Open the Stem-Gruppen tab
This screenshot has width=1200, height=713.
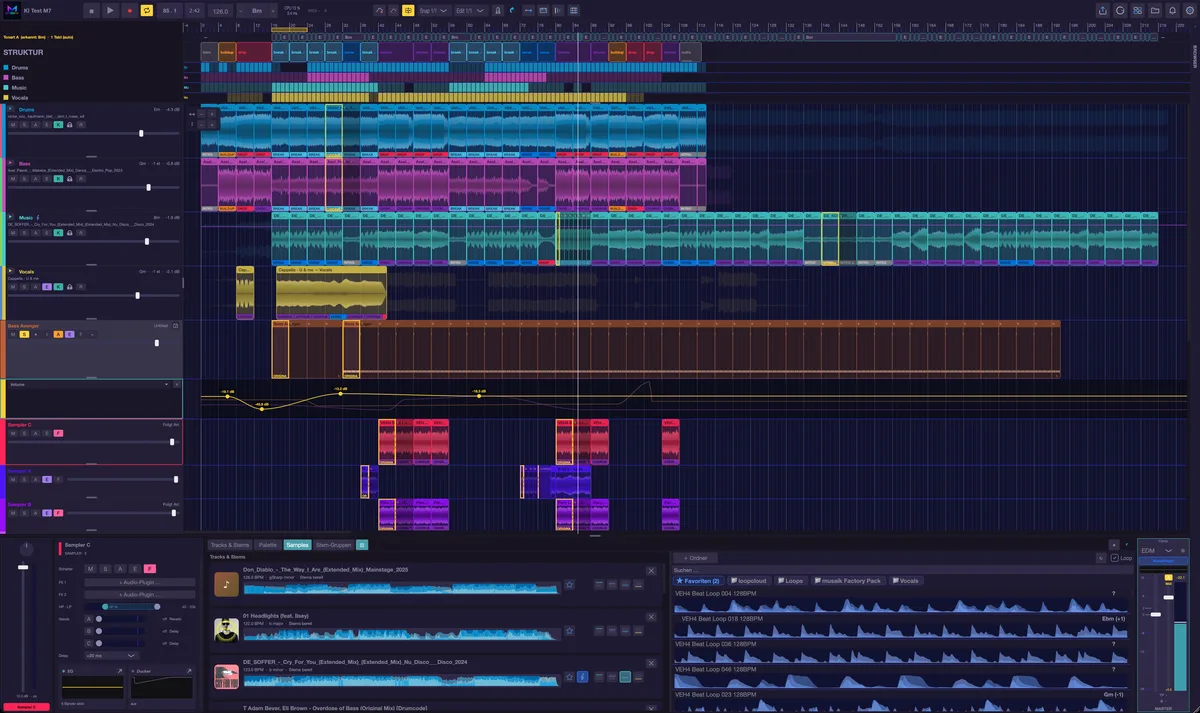pos(333,545)
